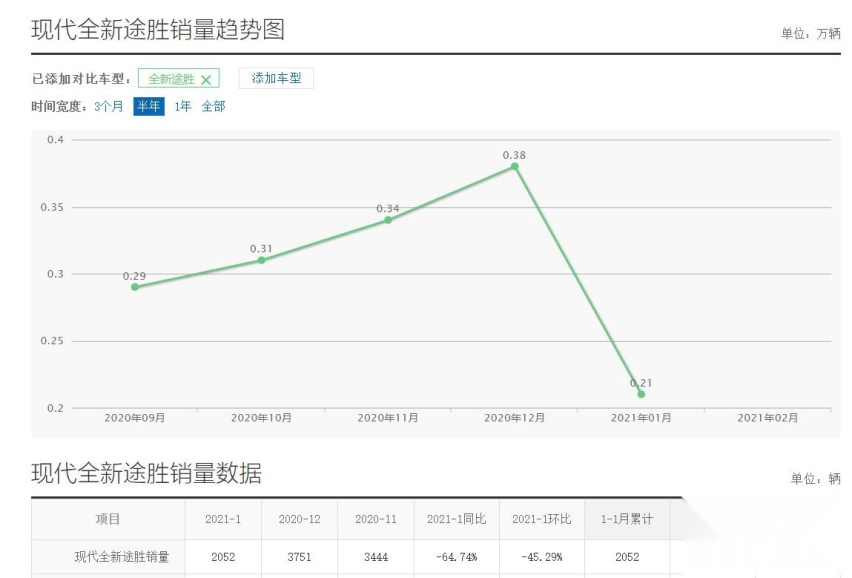Viewport: 852px width, 578px height.
Task: Click the 2020-11 column header
Action: point(376,519)
